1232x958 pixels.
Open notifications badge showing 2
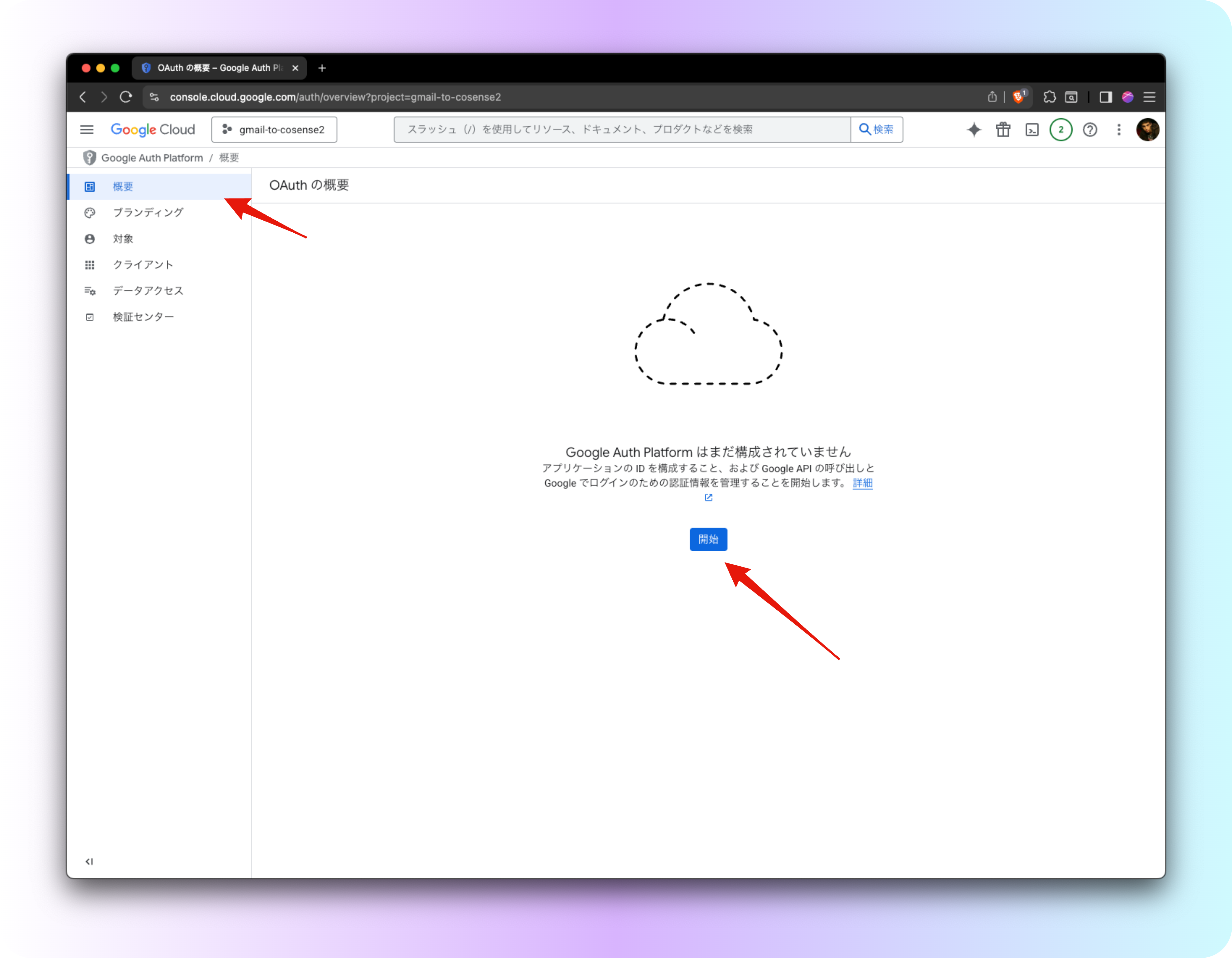[1061, 130]
